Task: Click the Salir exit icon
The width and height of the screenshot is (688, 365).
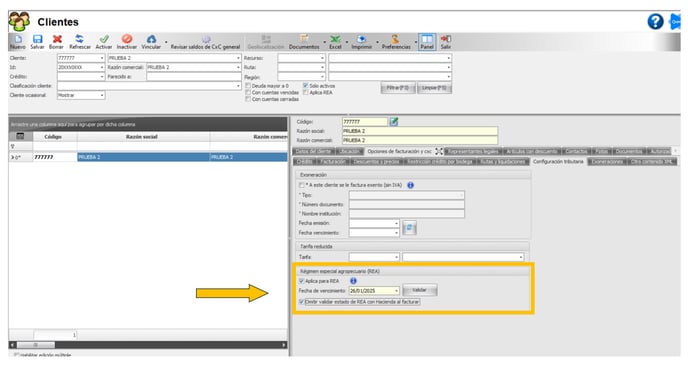Action: tap(445, 39)
